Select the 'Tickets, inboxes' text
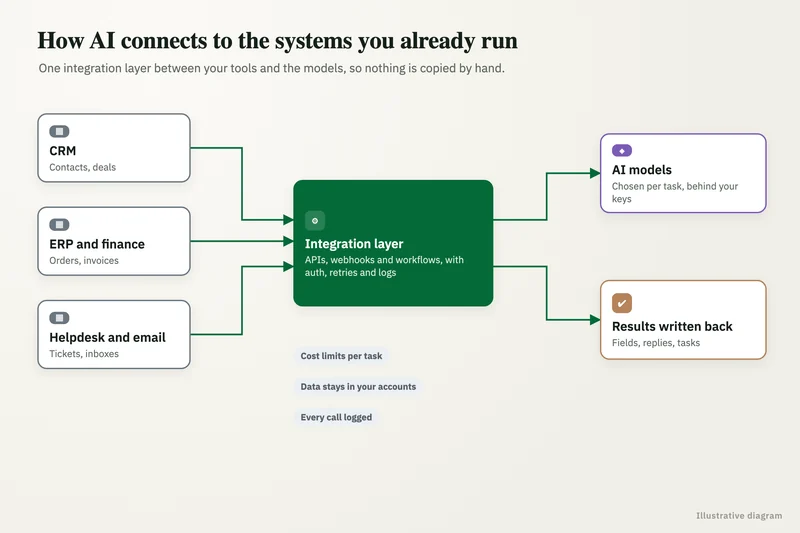800x533 pixels. pyautogui.click(x=84, y=354)
